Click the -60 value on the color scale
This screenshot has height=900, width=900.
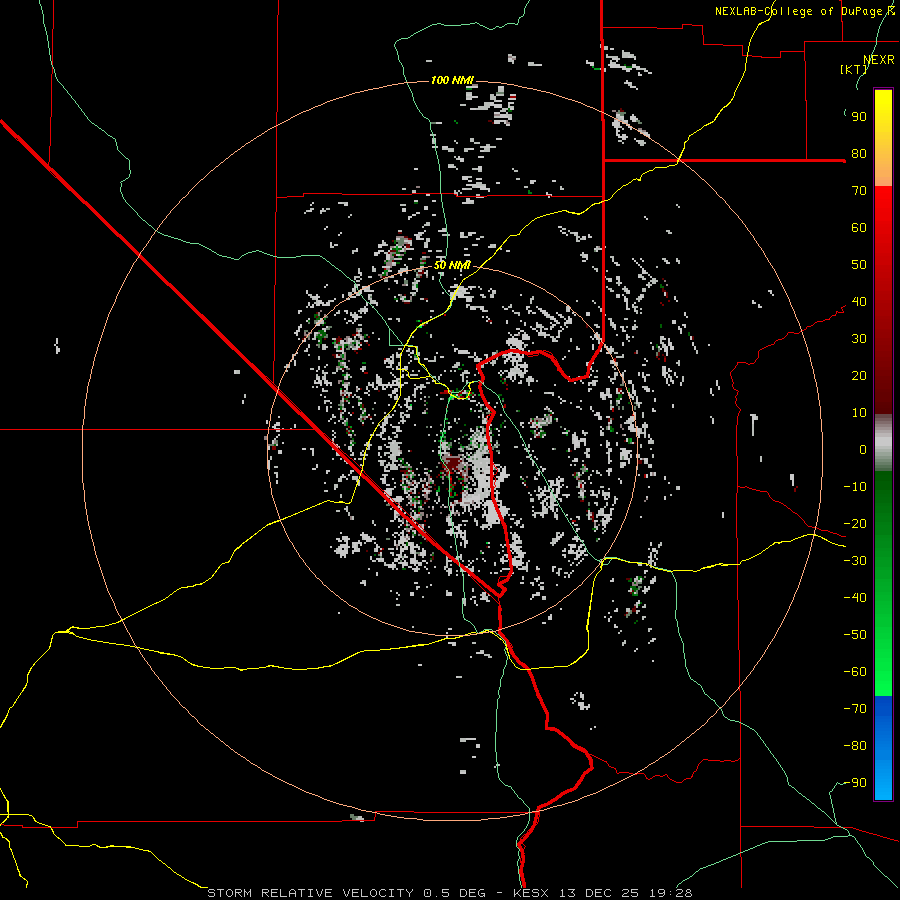click(x=855, y=672)
